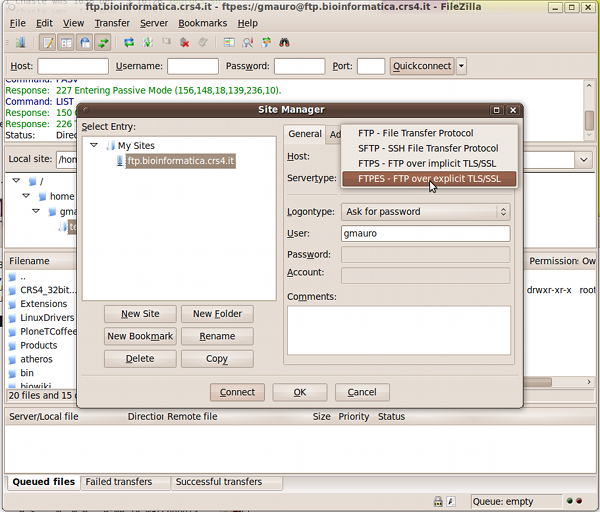600x512 pixels.
Task: Toggle the remote directory tree icon
Action: pos(85,42)
